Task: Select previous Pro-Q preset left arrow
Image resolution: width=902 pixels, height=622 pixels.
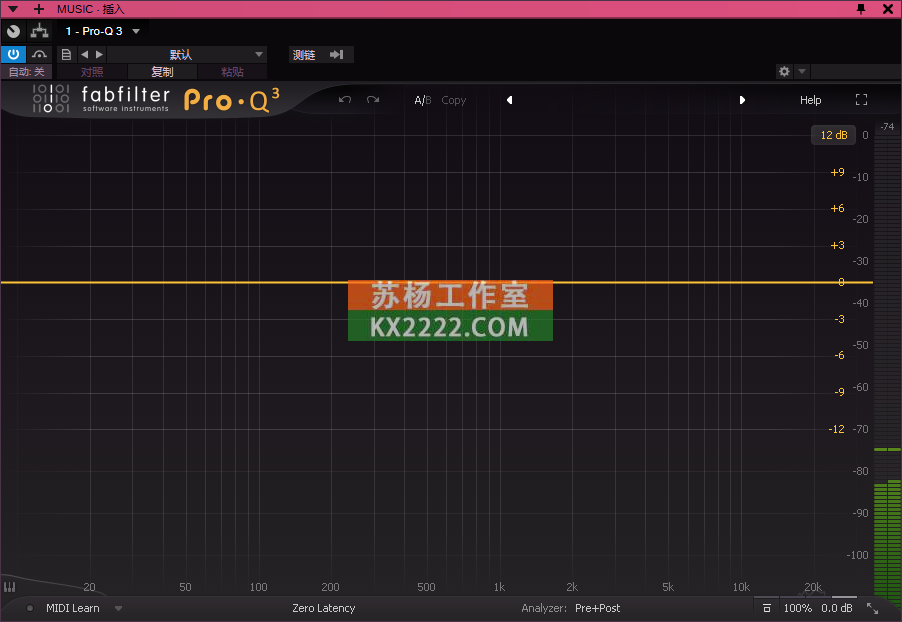Action: [509, 100]
